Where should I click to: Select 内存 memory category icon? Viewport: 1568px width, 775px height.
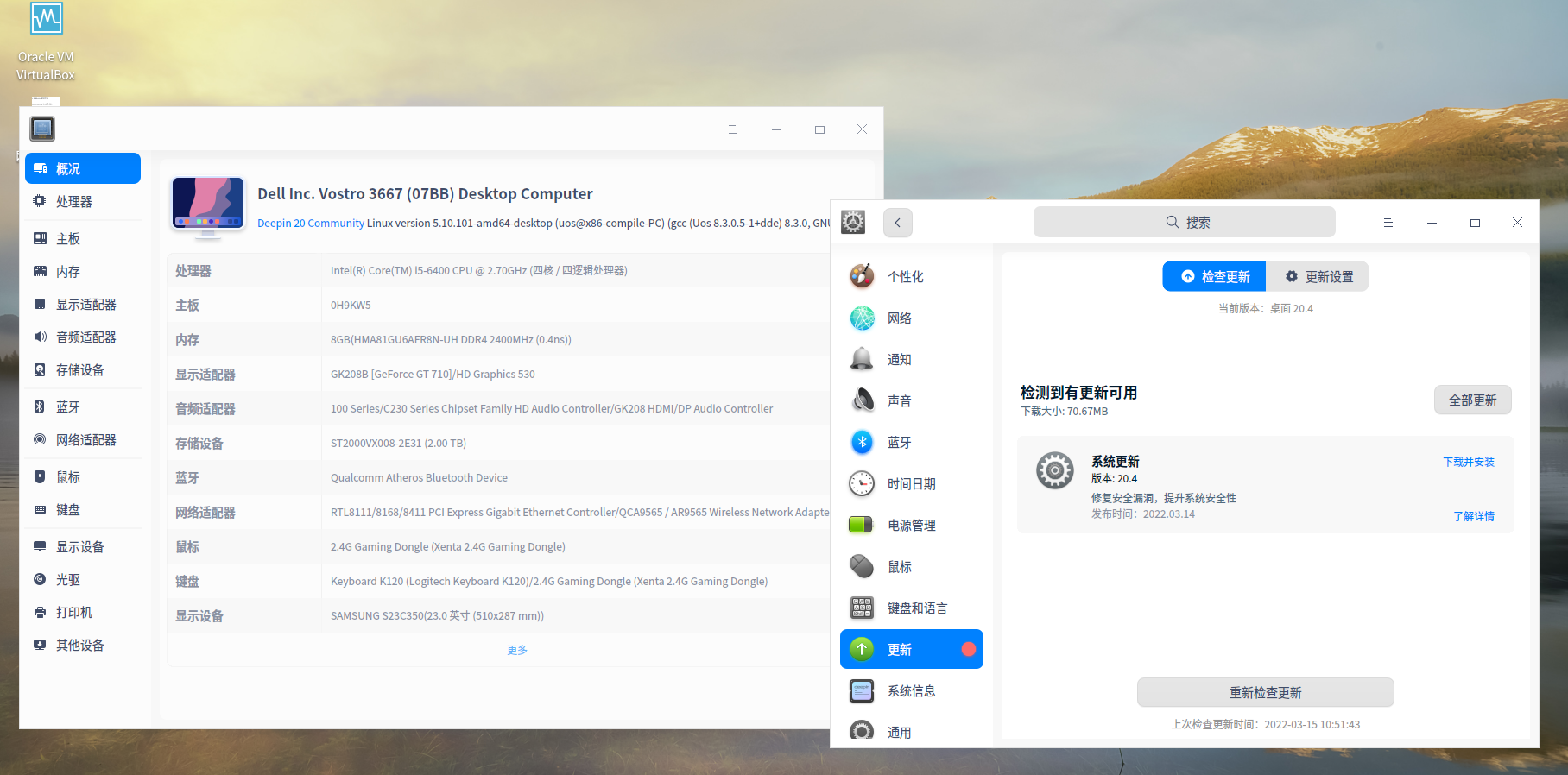point(40,271)
